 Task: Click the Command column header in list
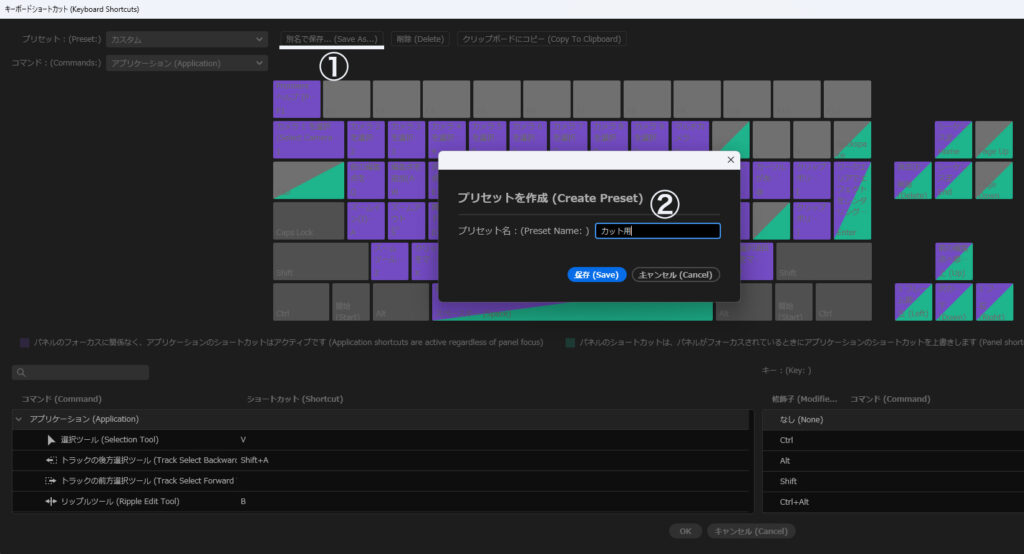click(61, 399)
